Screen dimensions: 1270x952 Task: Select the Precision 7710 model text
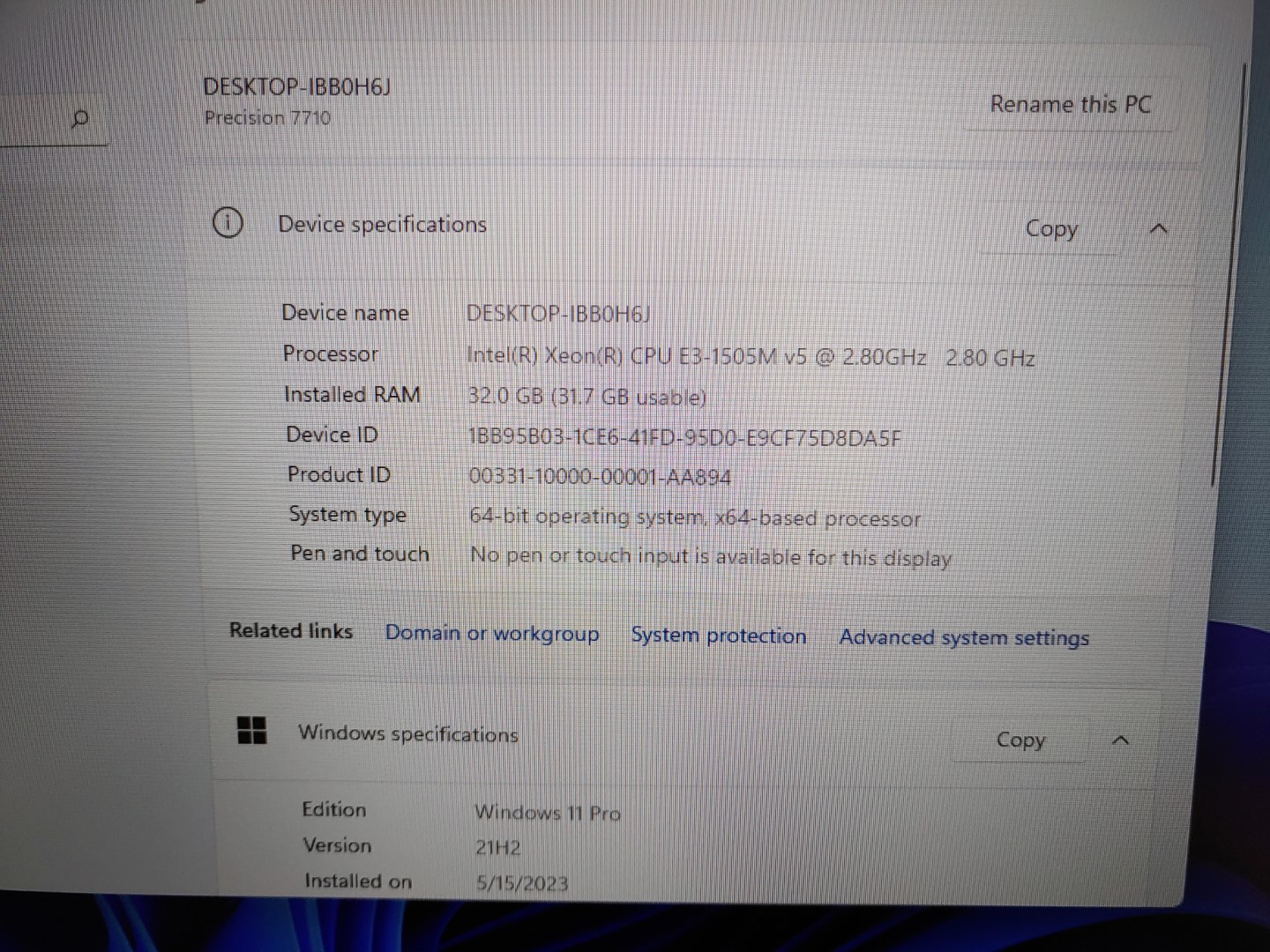(268, 118)
